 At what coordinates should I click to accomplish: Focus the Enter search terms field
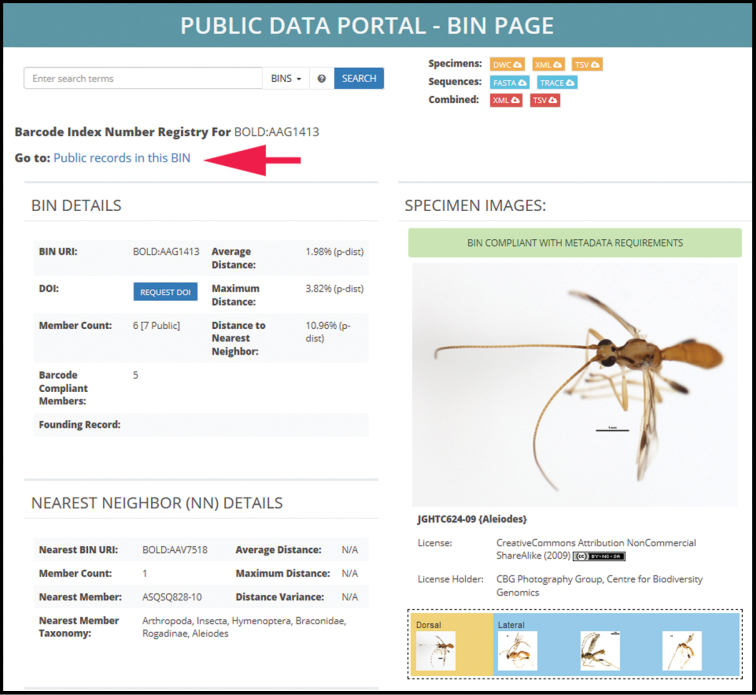pos(143,78)
